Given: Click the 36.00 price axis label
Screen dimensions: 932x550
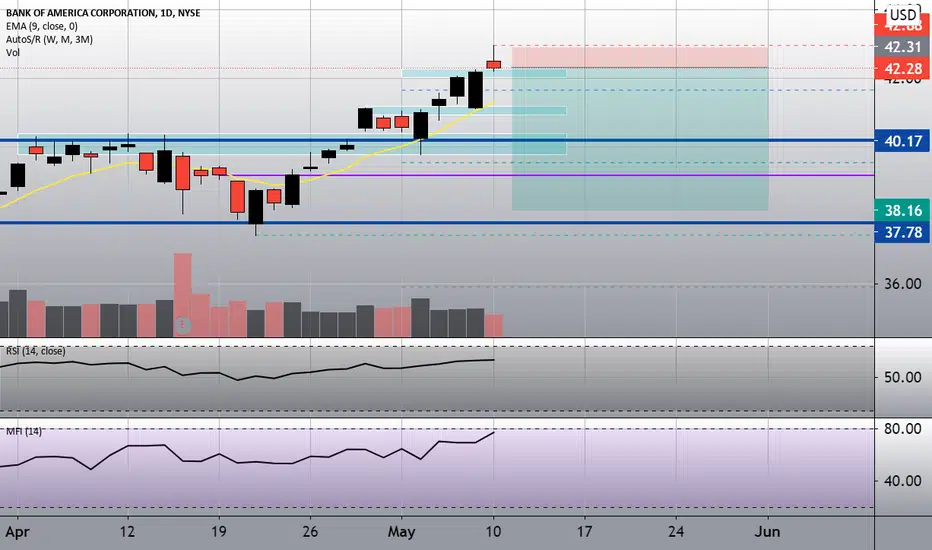Looking at the screenshot, I should (902, 284).
